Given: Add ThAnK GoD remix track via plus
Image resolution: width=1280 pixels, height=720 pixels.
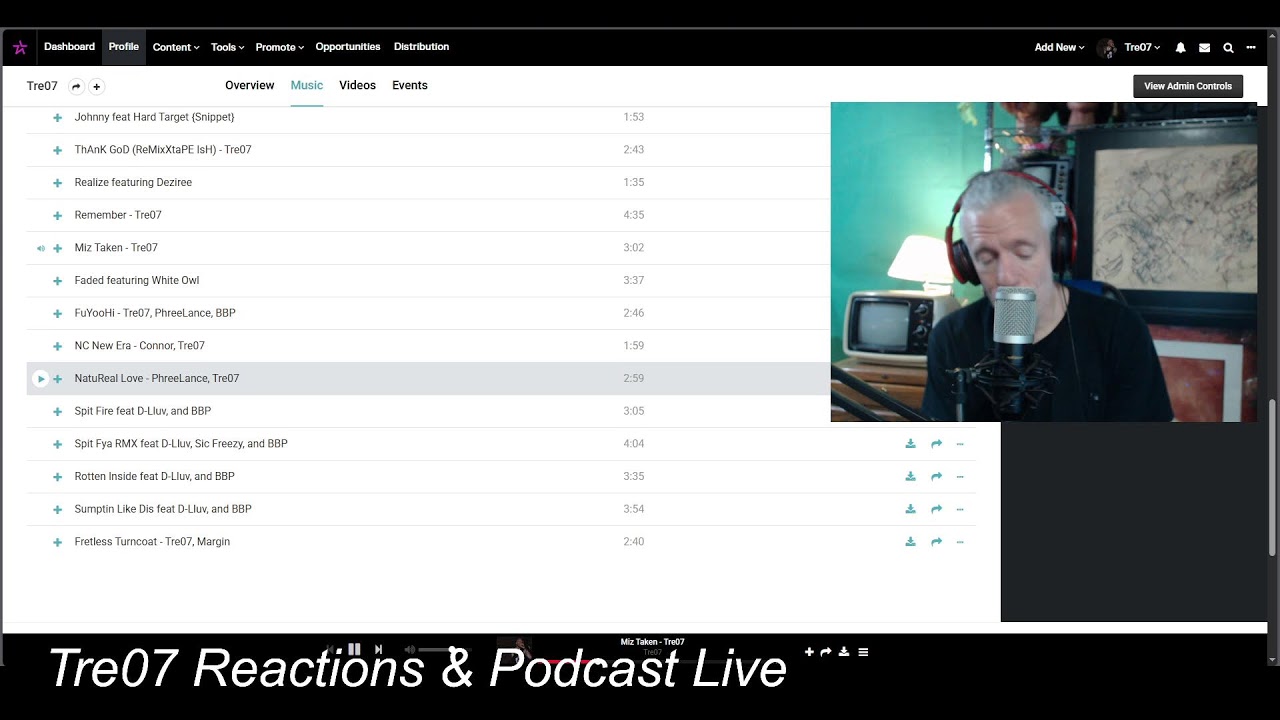Looking at the screenshot, I should (57, 150).
